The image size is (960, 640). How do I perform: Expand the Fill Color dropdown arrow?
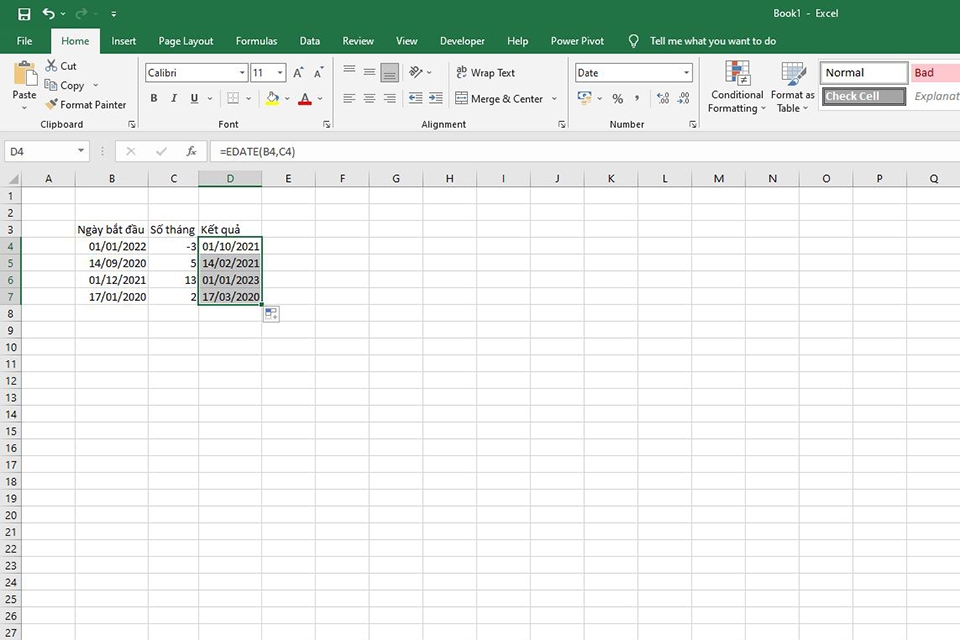coord(288,98)
